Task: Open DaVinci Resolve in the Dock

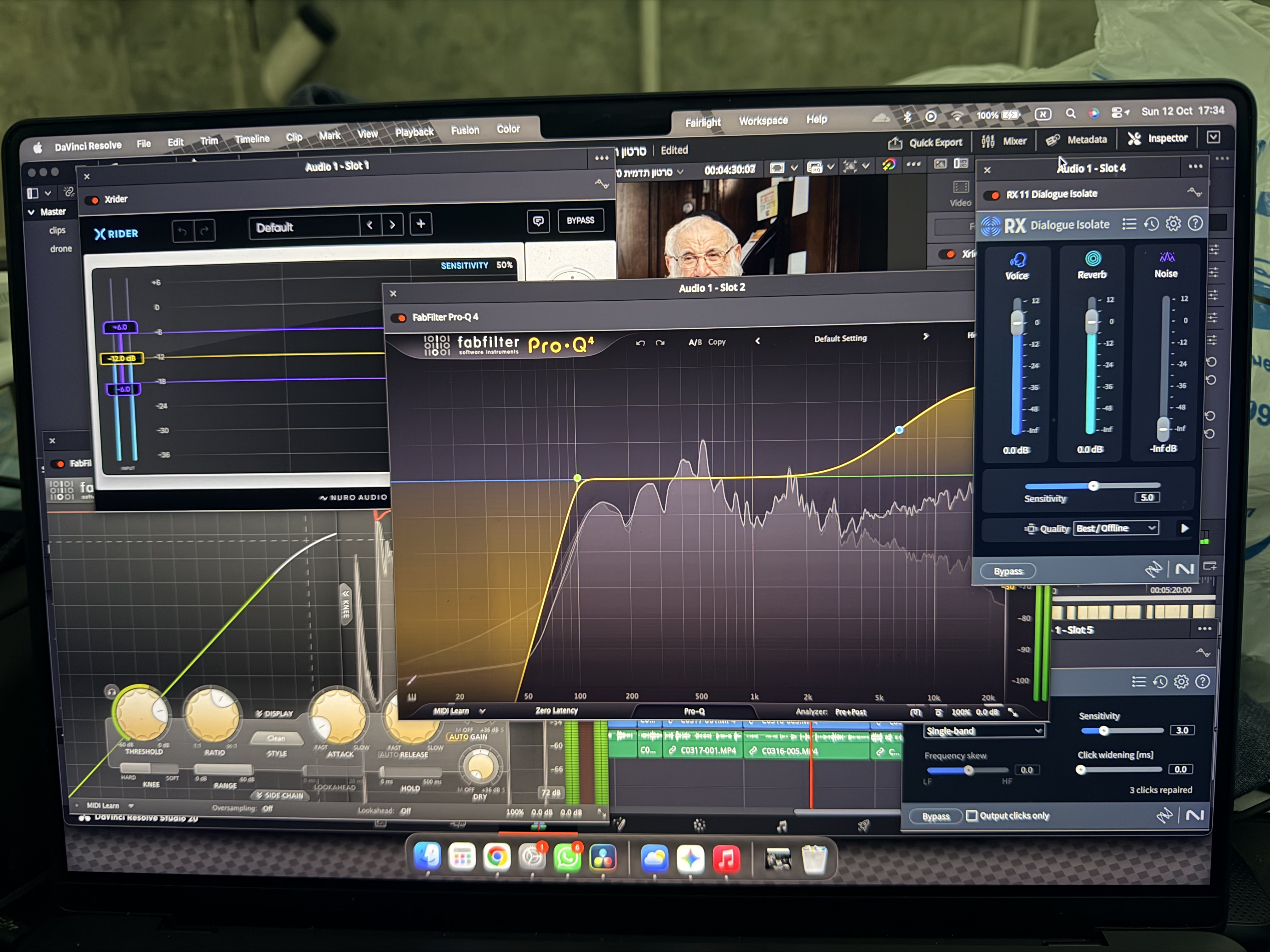Action: pyautogui.click(x=602, y=858)
